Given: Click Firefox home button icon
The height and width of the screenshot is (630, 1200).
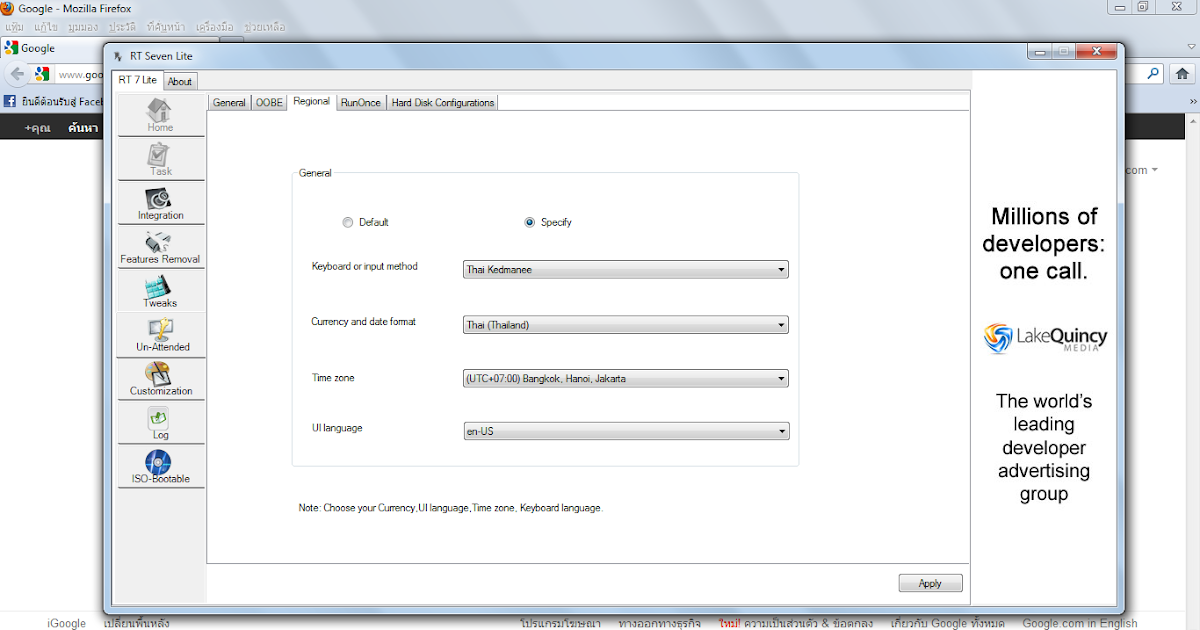Looking at the screenshot, I should tap(1182, 73).
